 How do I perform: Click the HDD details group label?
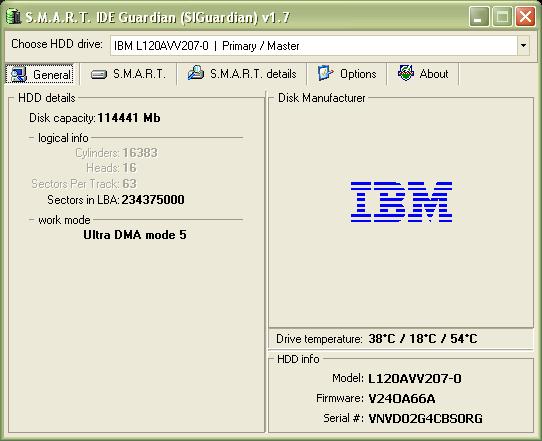tap(47, 98)
